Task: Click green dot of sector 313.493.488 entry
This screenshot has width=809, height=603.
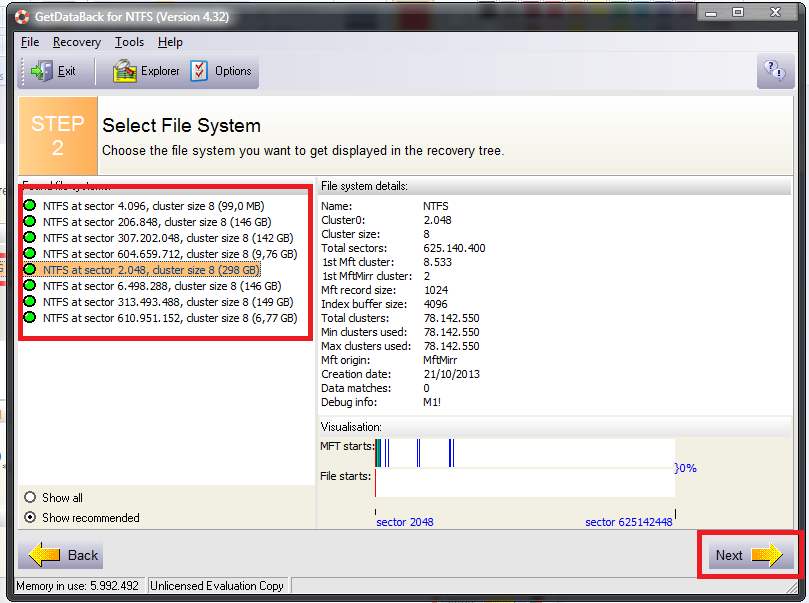Action: (30, 301)
